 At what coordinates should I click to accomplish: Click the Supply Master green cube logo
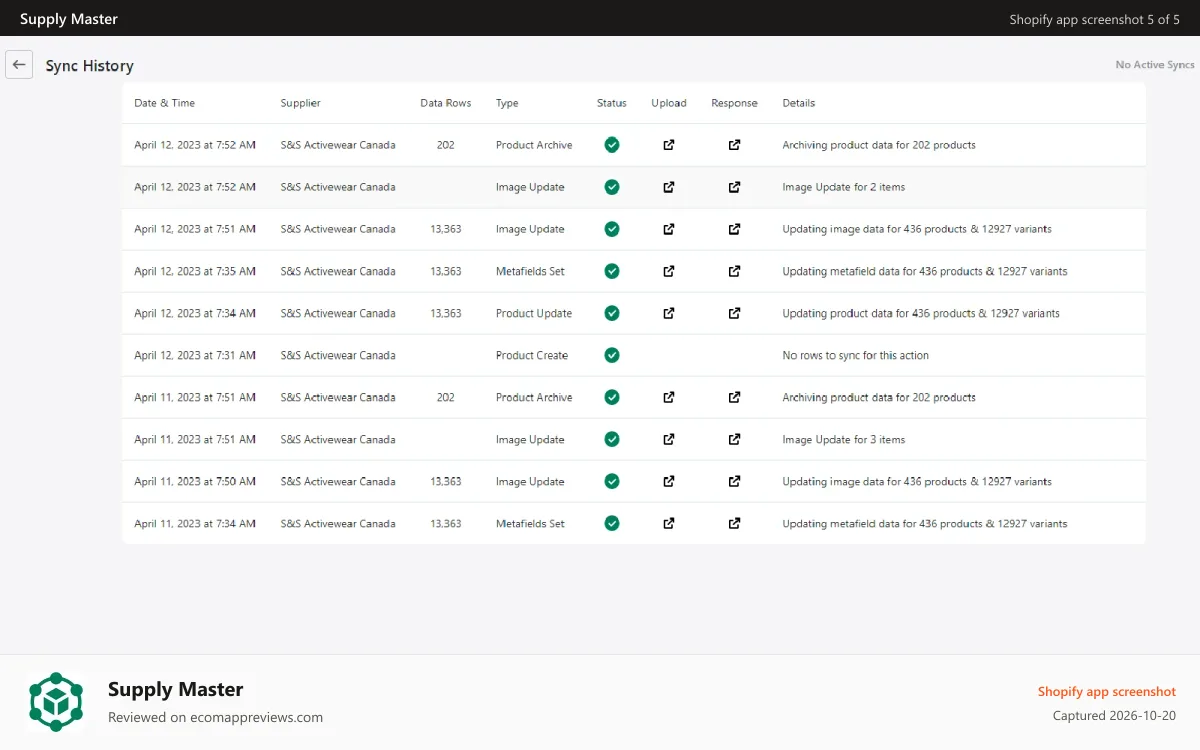point(56,701)
